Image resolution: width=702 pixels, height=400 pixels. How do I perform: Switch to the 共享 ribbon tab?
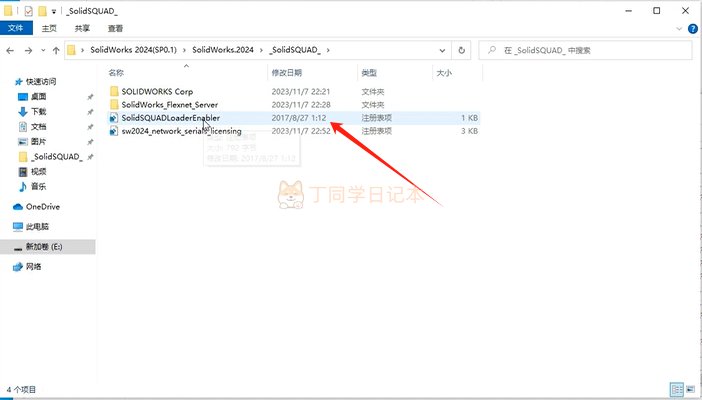pos(82,28)
